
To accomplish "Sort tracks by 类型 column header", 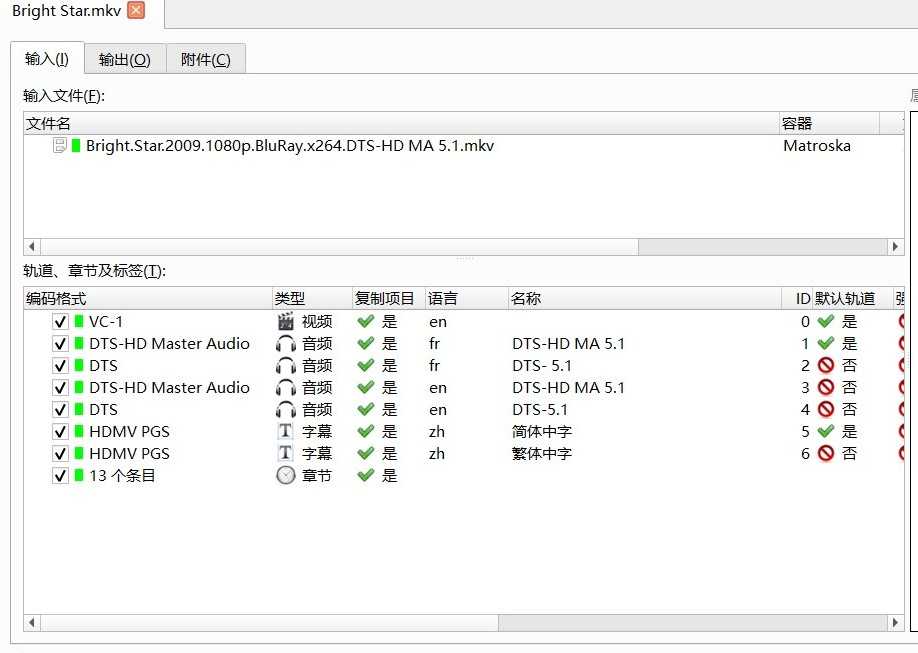I will (x=313, y=299).
